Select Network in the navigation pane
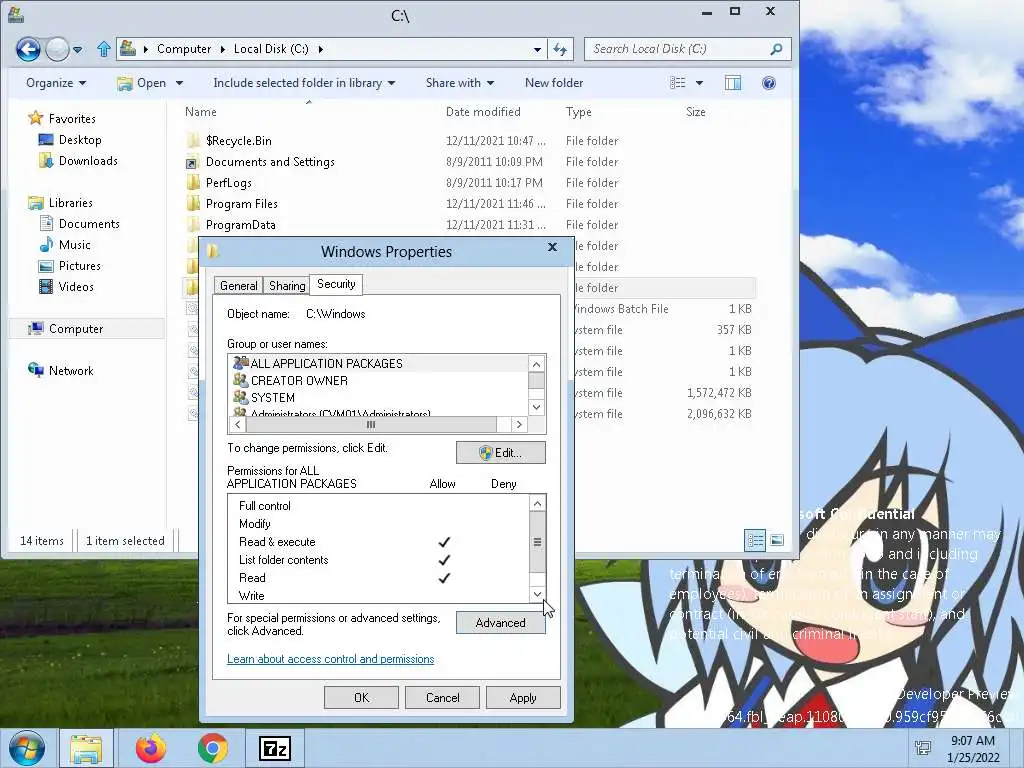1024x768 pixels. click(71, 370)
